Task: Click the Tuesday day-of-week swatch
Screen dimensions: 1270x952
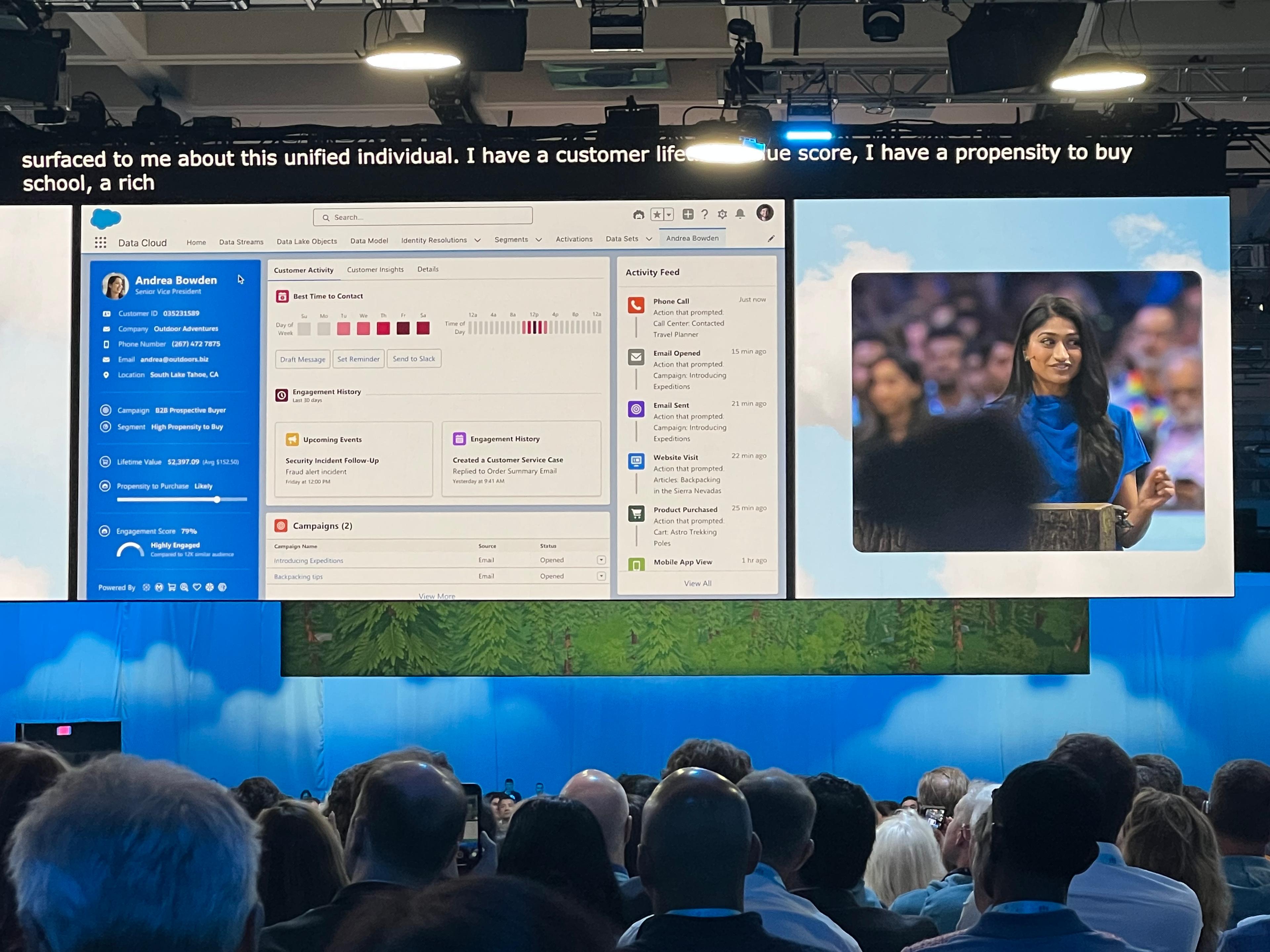Action: [x=343, y=329]
